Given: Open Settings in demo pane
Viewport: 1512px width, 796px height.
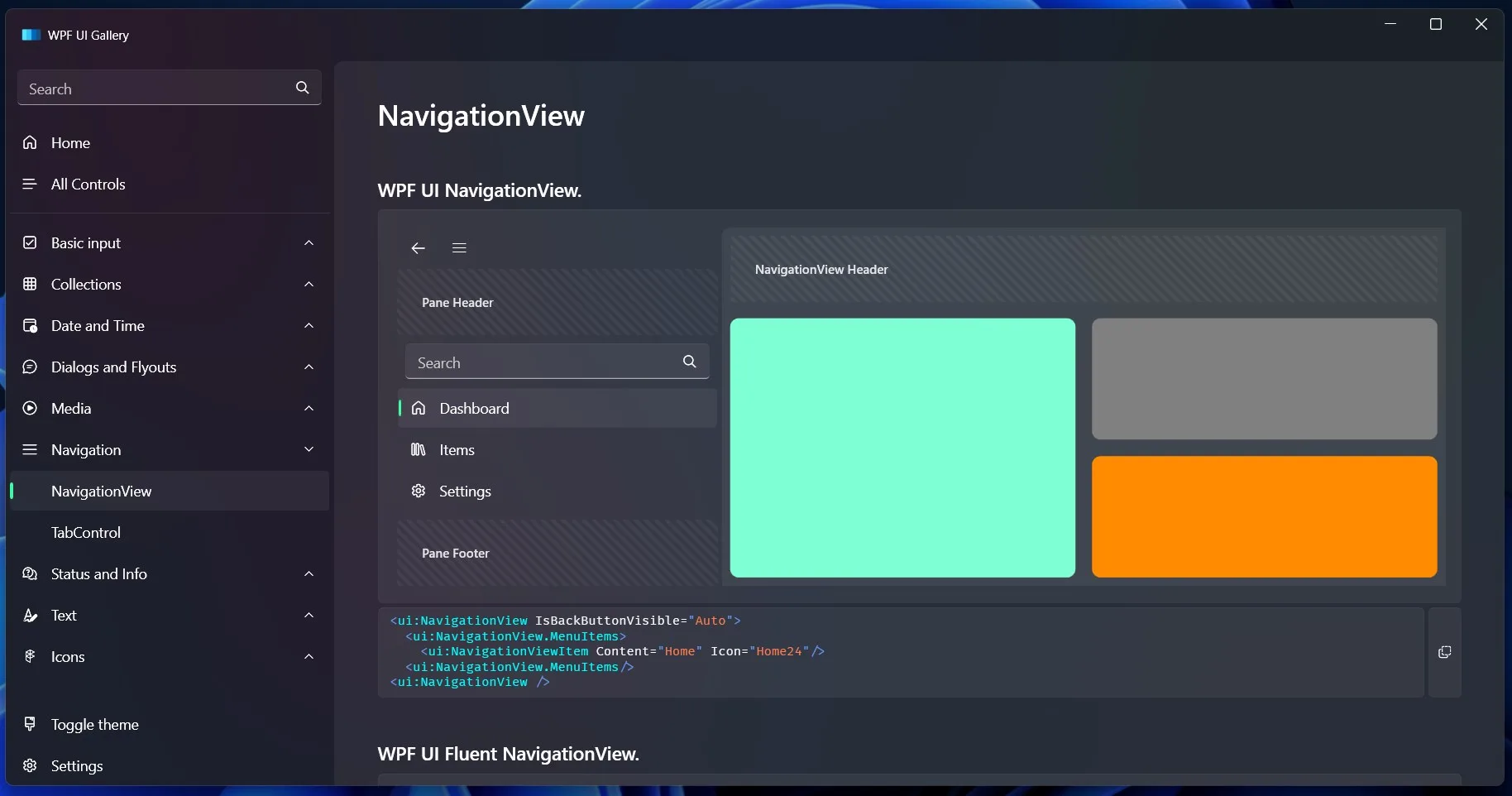Looking at the screenshot, I should point(557,491).
